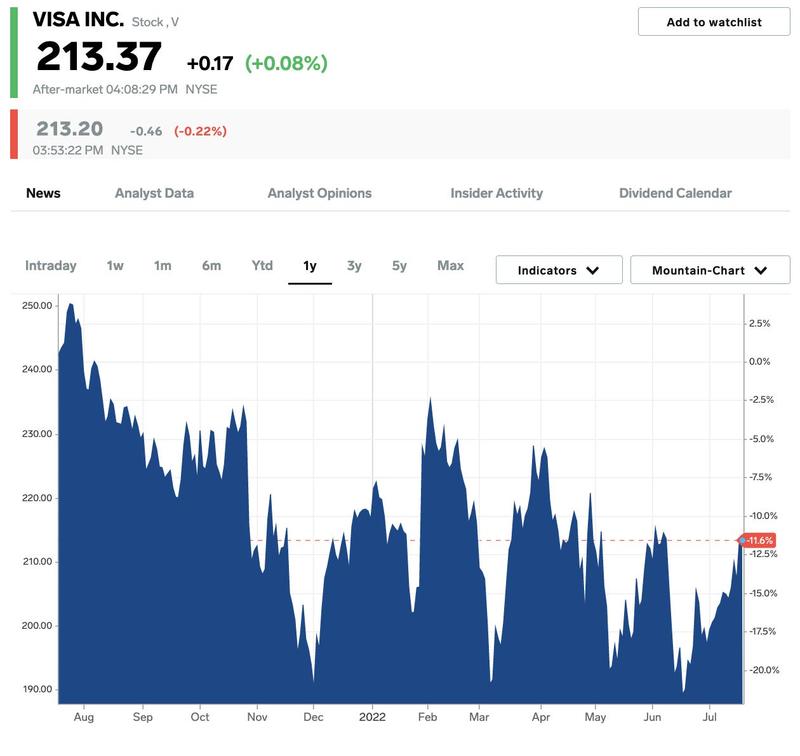800x756 pixels.
Task: Click the 250.00 y-axis label
Action: click(x=37, y=306)
